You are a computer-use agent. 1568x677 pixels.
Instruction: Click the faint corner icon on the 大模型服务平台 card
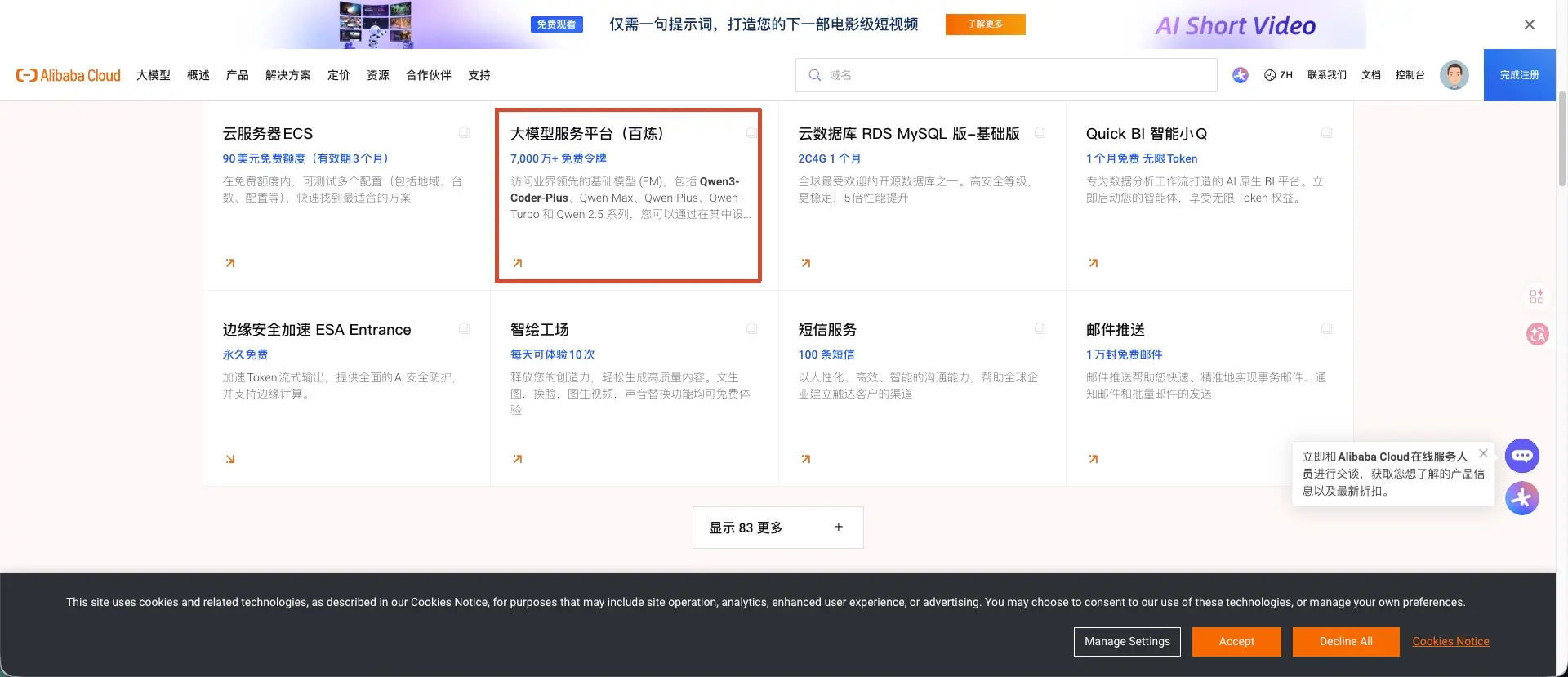(752, 132)
